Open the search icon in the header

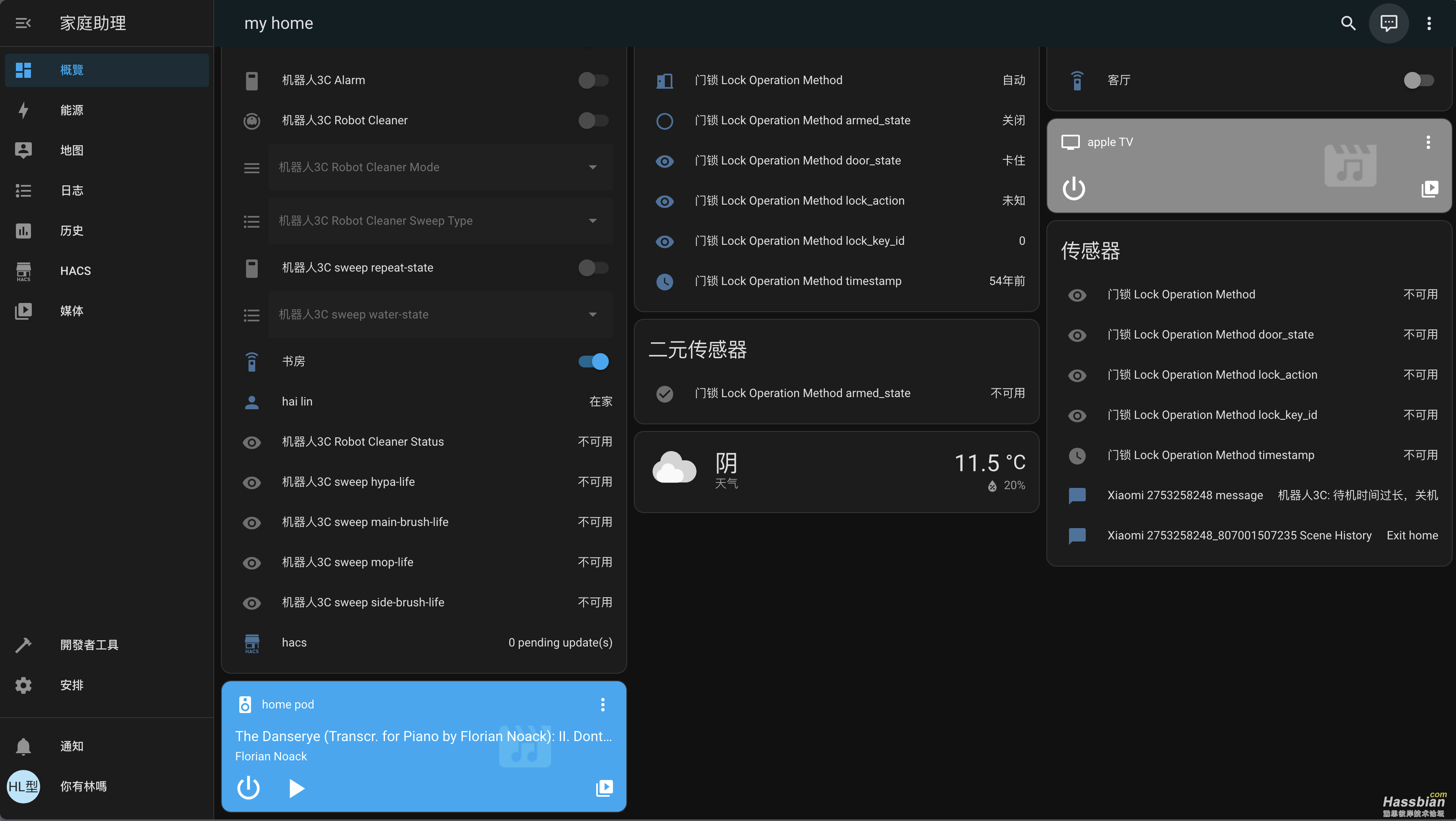tap(1348, 23)
